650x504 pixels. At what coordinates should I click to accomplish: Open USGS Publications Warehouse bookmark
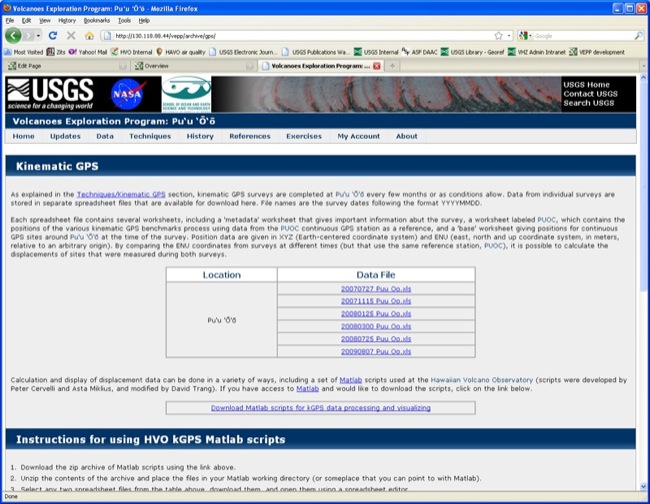click(315, 52)
